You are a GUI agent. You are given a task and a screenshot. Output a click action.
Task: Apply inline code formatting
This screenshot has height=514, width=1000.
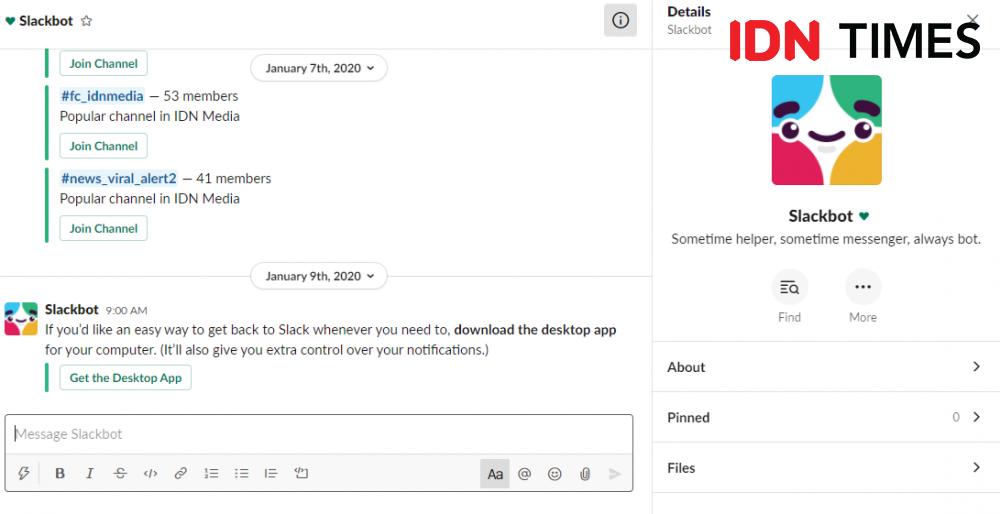coord(151,473)
